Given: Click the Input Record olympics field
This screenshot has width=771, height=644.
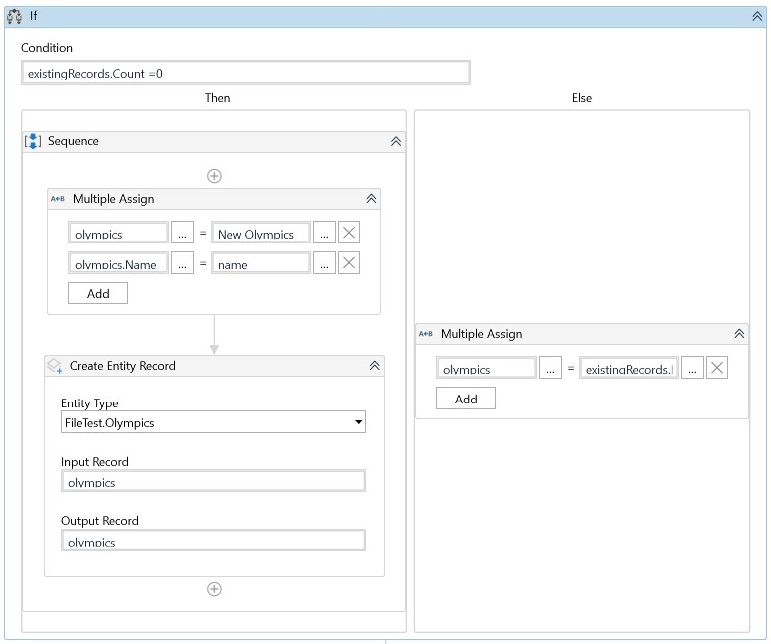Looking at the screenshot, I should 213,481.
